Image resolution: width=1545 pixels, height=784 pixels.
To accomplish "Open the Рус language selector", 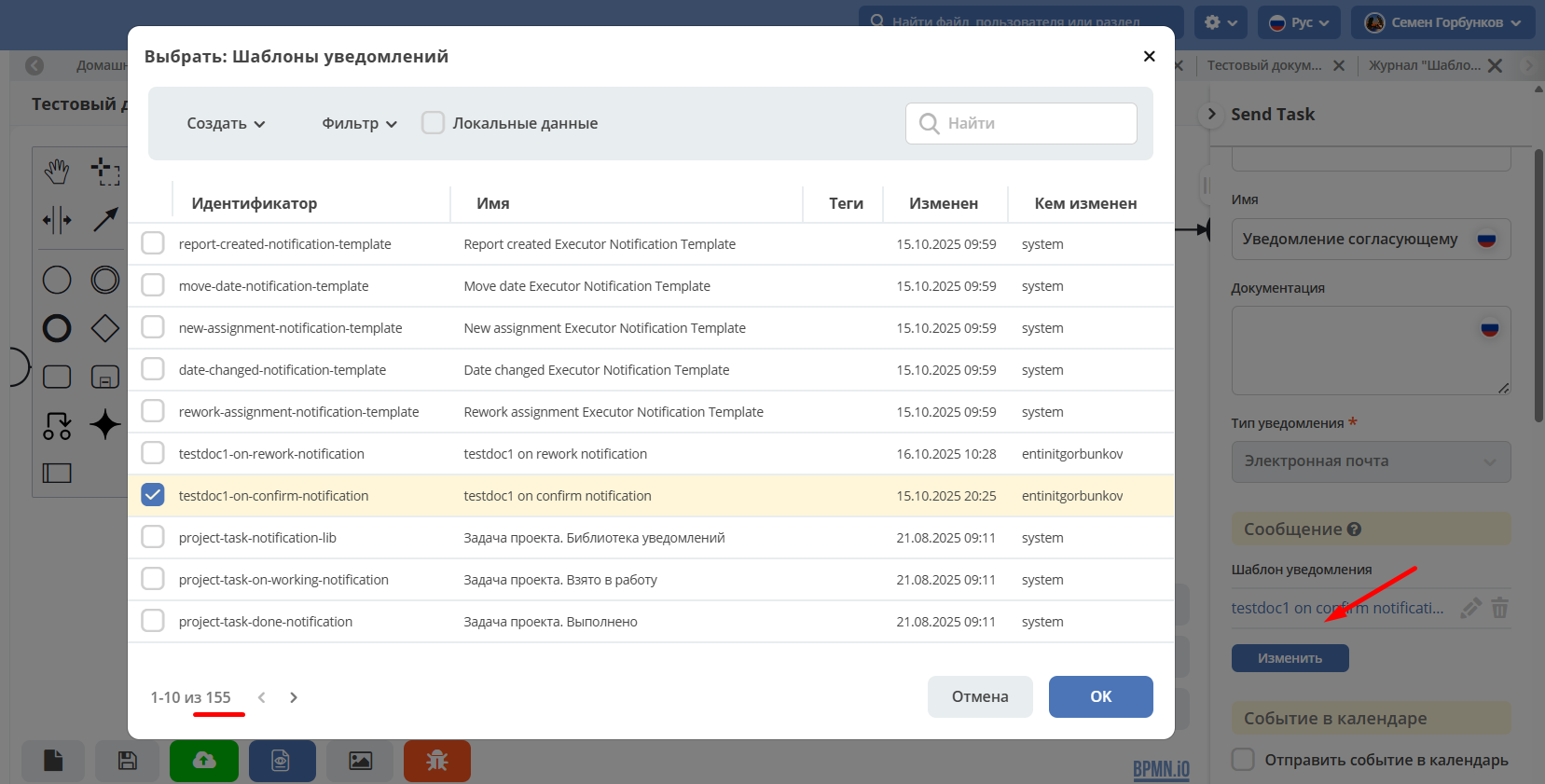I will coord(1299,22).
